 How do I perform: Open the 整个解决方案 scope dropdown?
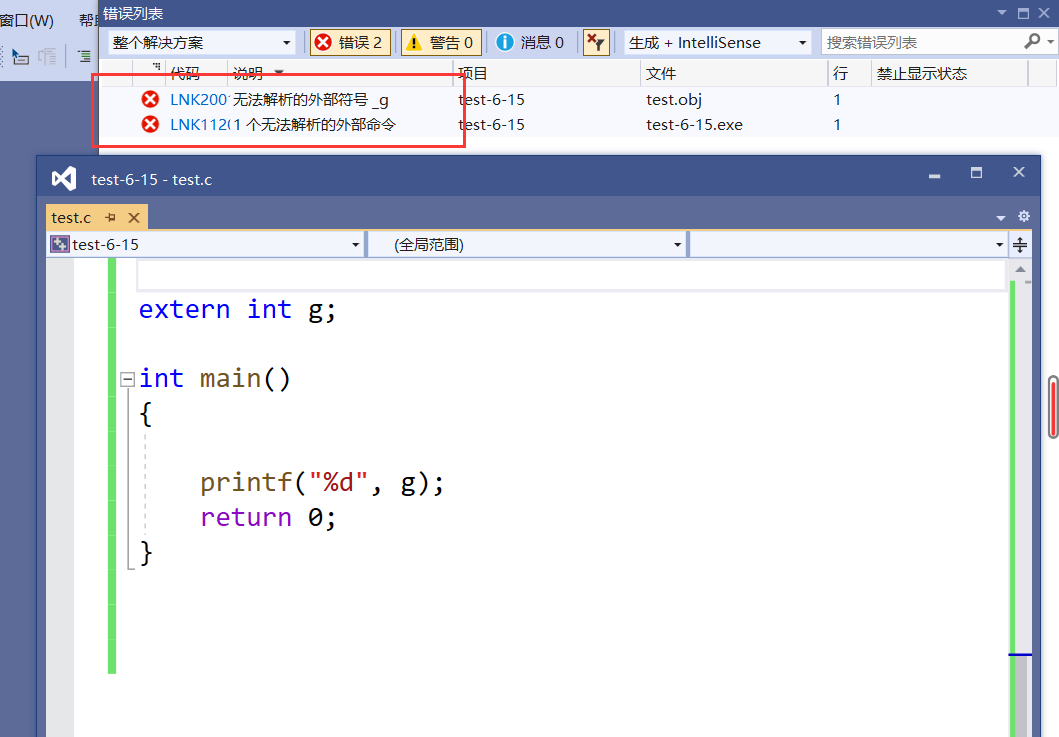(201, 43)
